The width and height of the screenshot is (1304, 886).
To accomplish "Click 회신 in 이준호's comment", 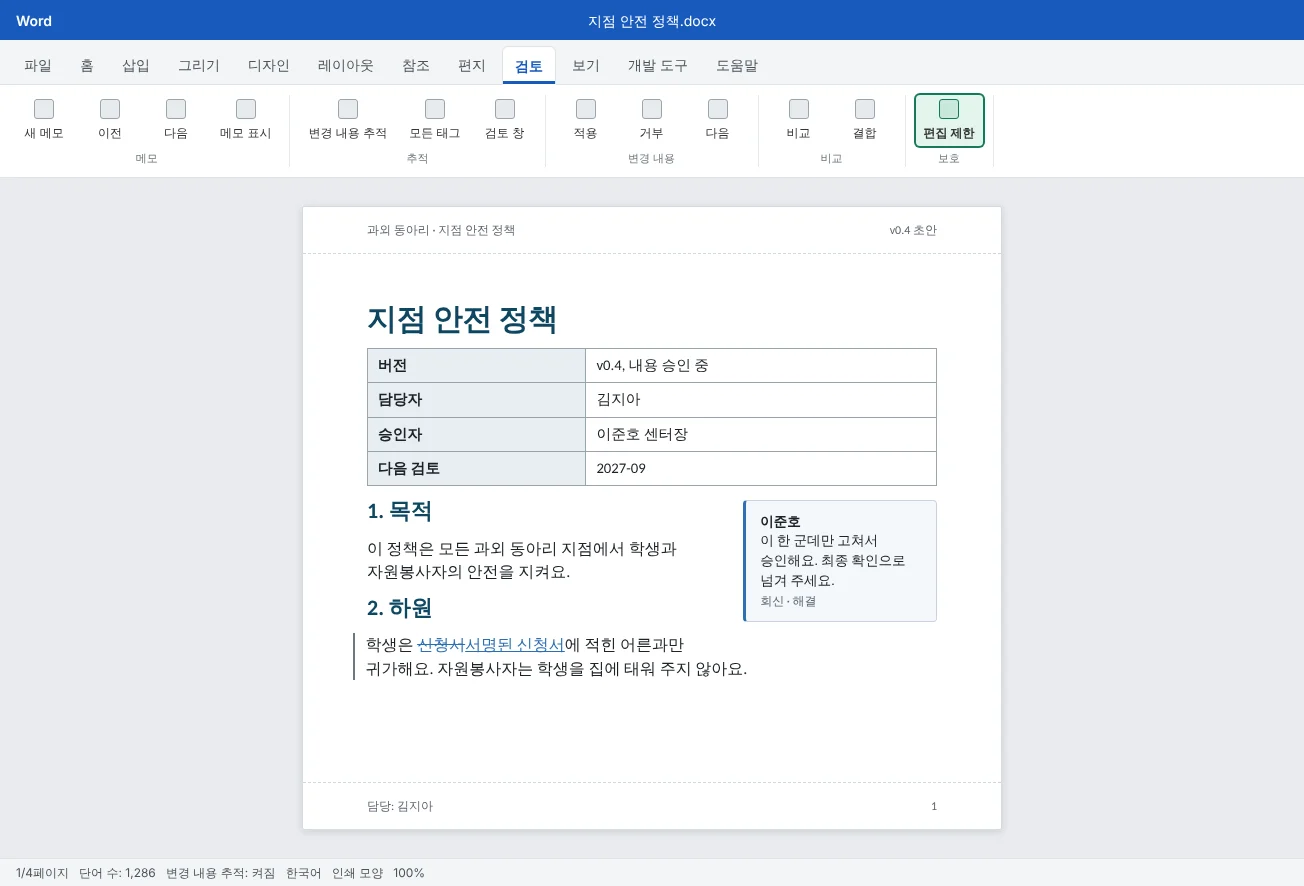I will pos(772,601).
